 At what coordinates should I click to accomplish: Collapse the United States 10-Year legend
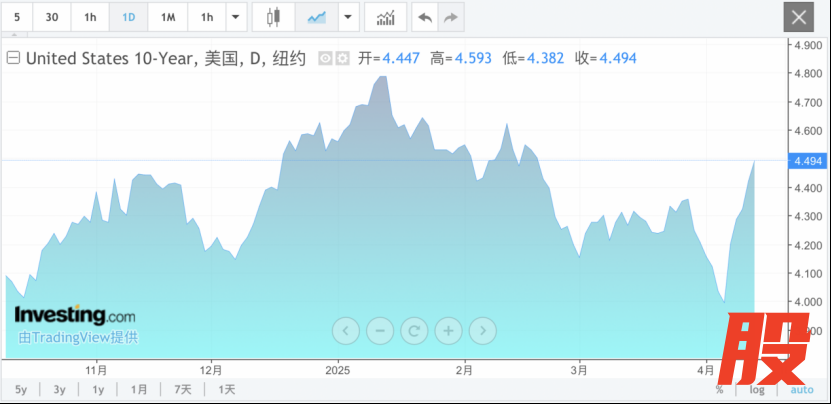(x=14, y=58)
